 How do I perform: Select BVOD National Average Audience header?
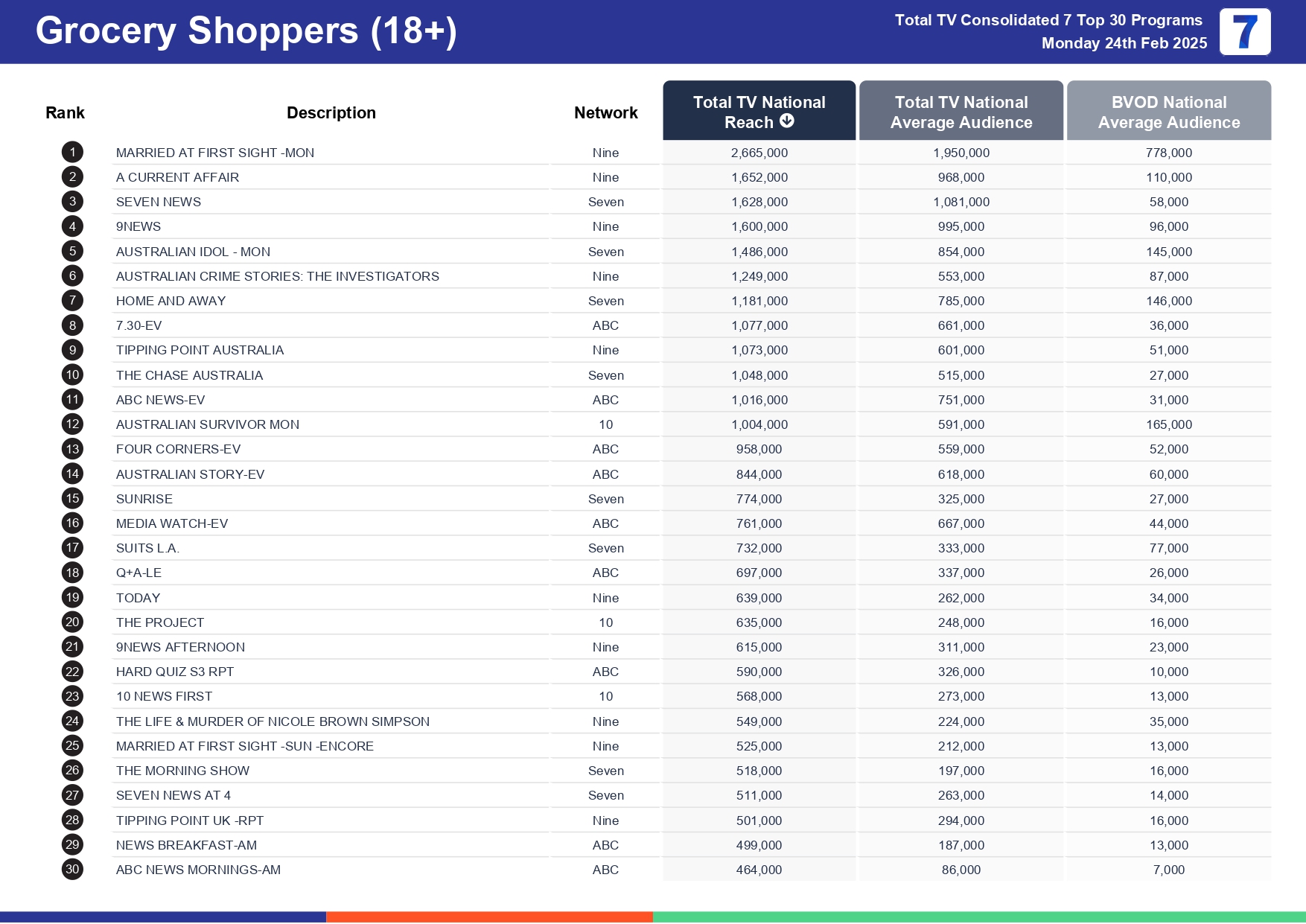pyautogui.click(x=1168, y=112)
